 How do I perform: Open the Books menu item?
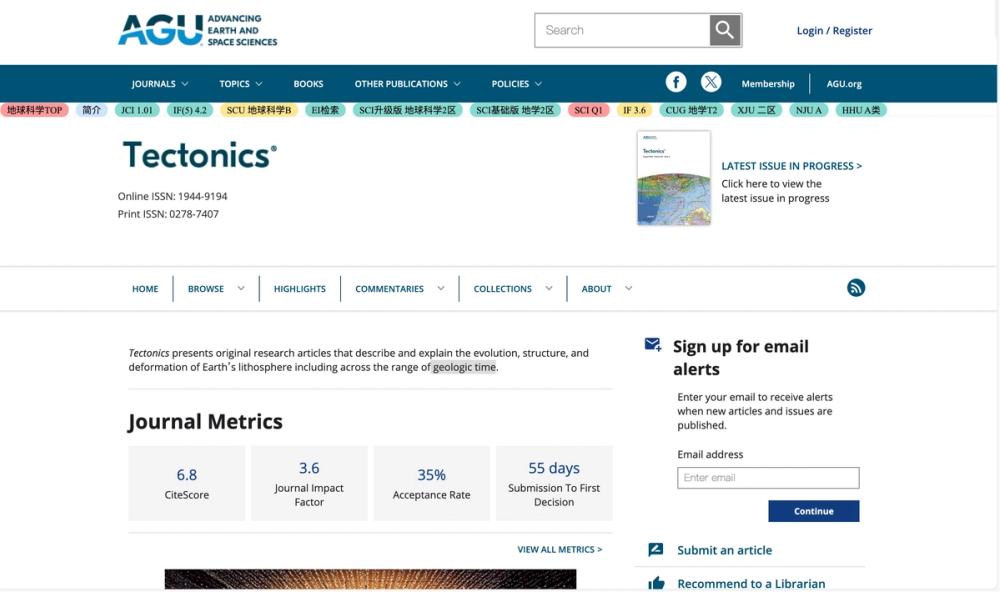click(308, 84)
